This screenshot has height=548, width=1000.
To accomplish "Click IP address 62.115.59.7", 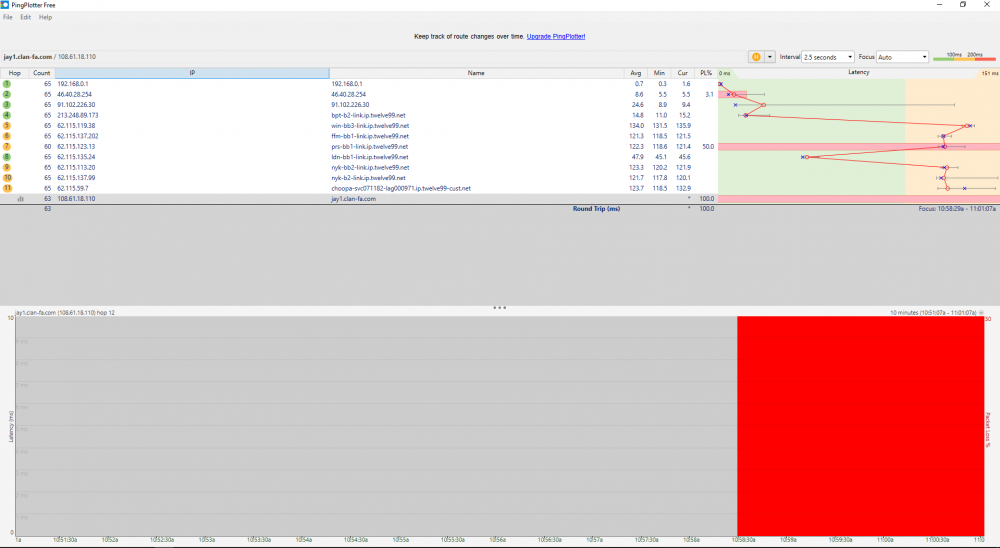I will (73, 189).
